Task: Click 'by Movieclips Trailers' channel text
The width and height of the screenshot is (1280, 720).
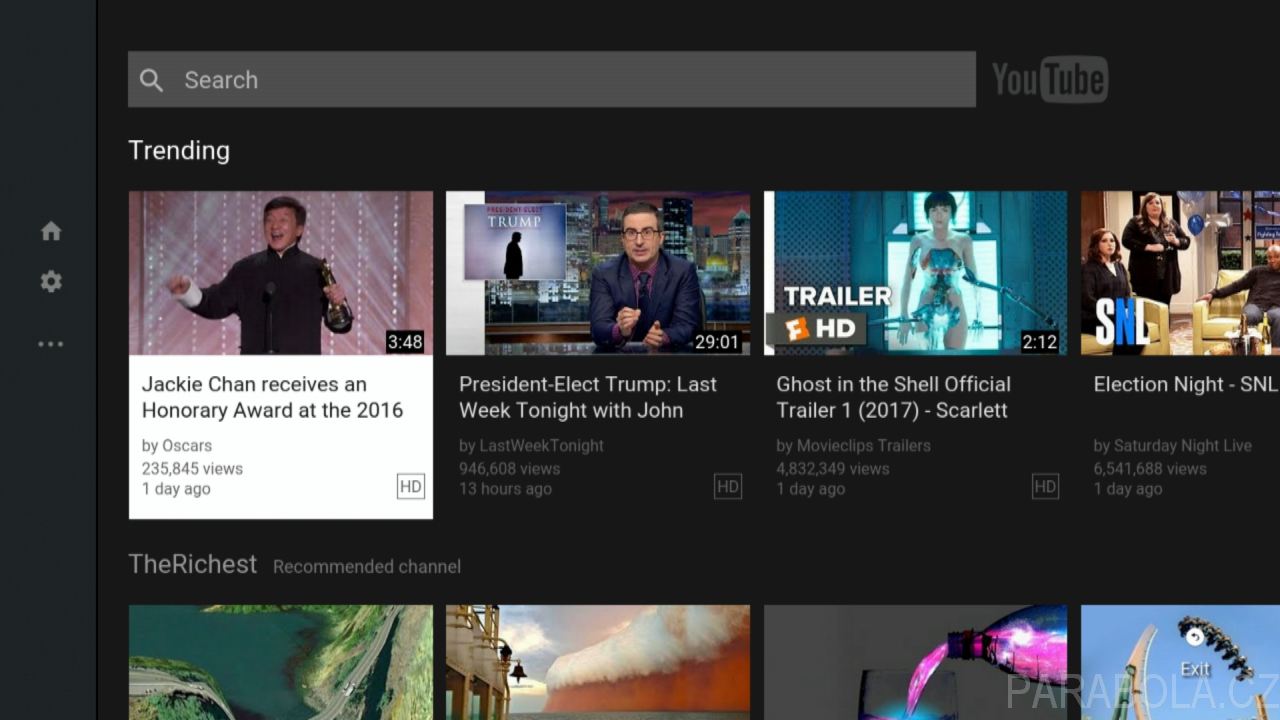Action: click(854, 446)
